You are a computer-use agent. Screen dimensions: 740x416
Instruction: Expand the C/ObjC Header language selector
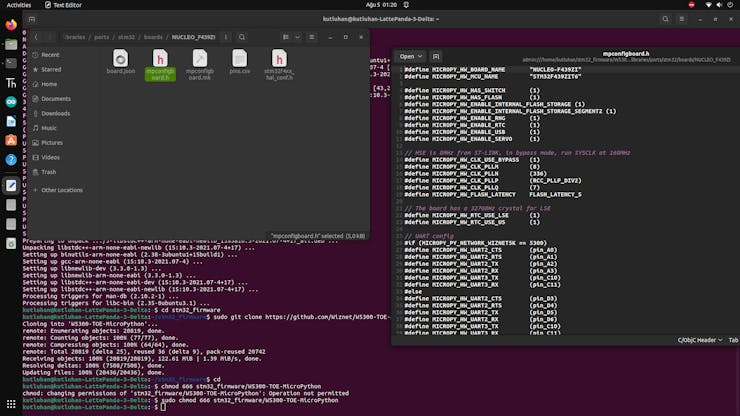pyautogui.click(x=702, y=340)
